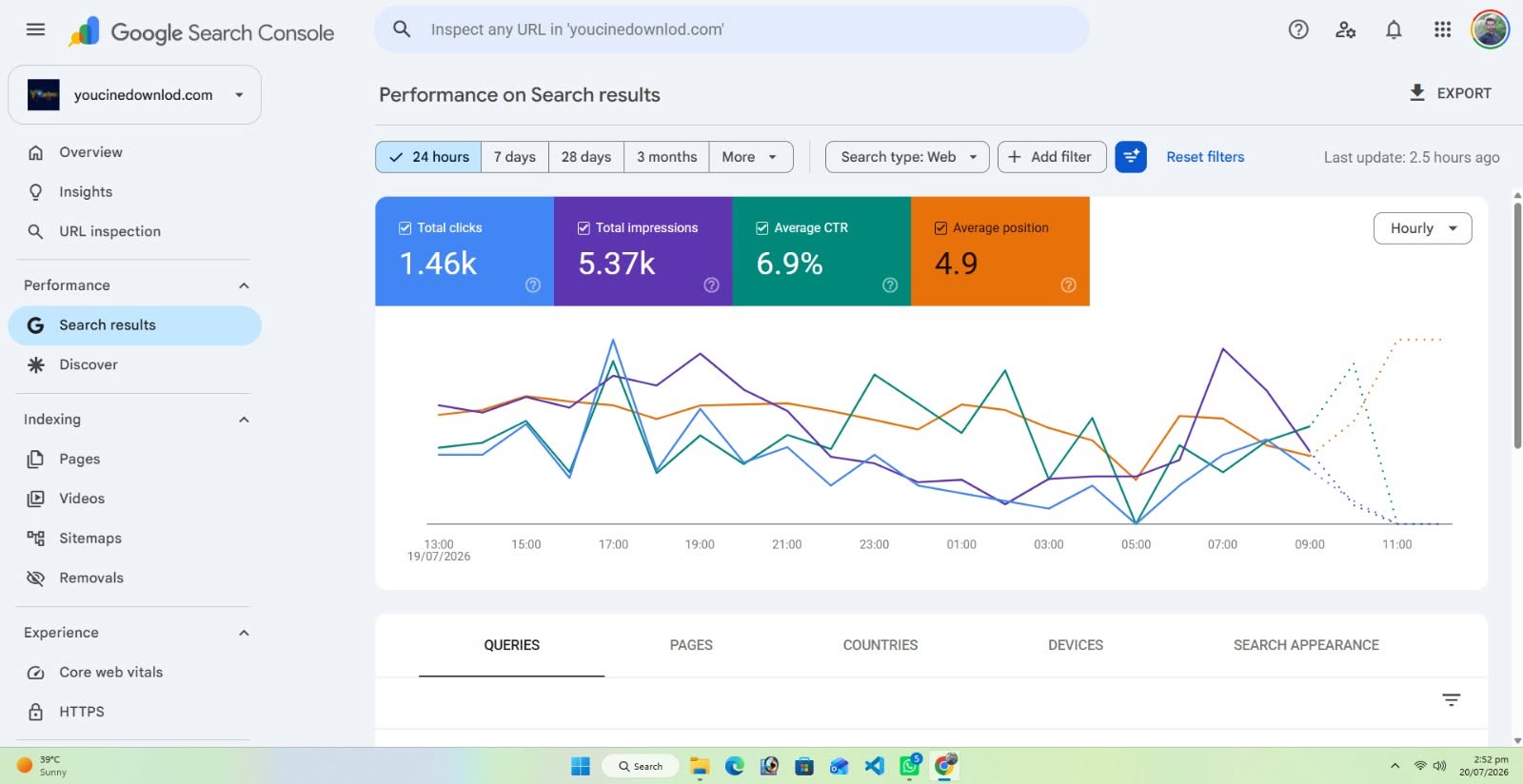Click the page vertical scrollbar
The width and height of the screenshot is (1523, 784).
click(x=1517, y=323)
